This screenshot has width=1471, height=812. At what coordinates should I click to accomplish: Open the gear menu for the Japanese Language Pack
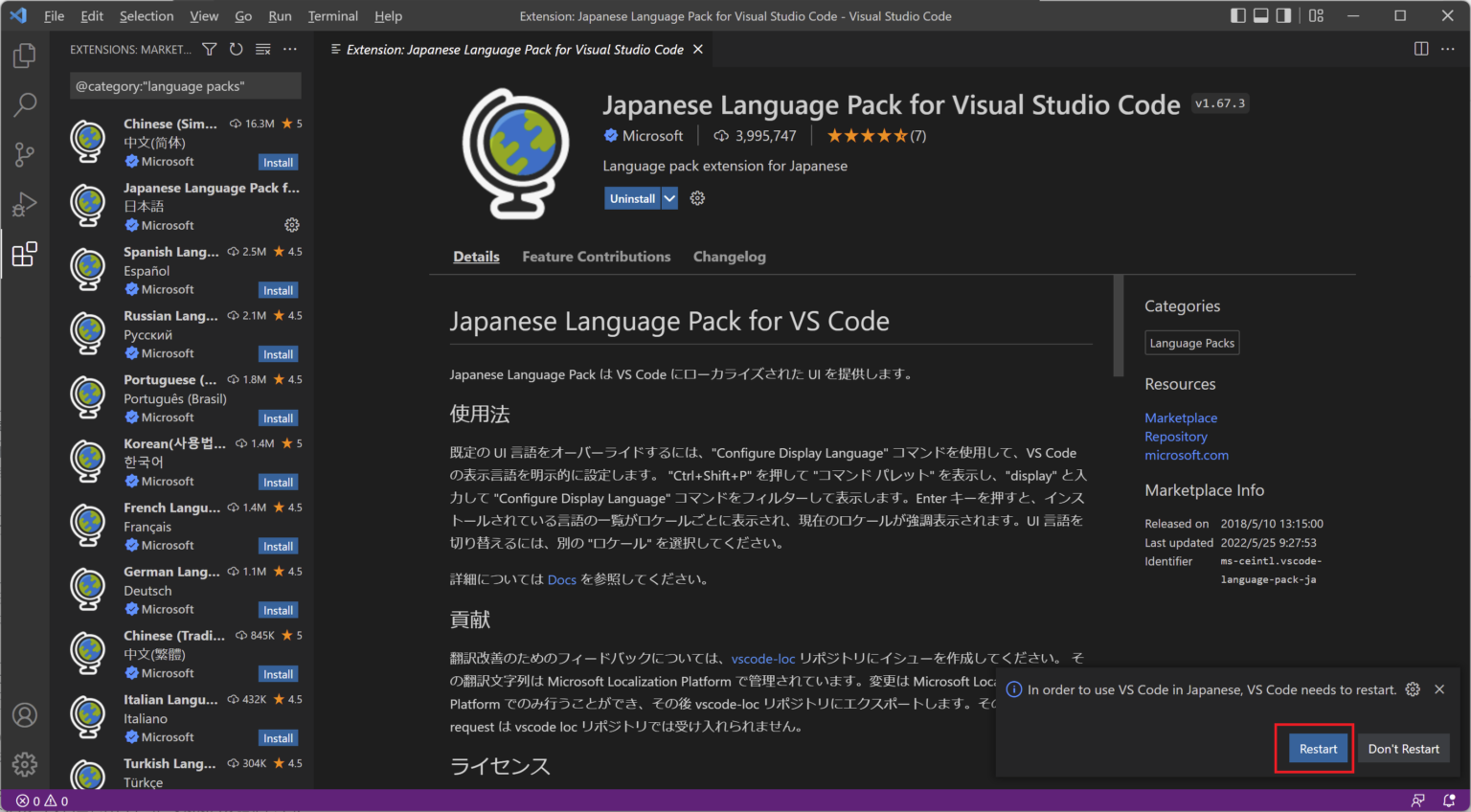292,225
